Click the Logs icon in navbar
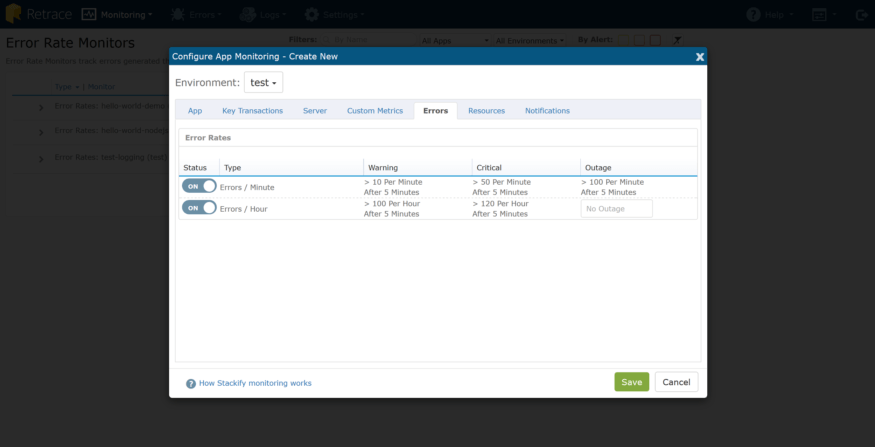The width and height of the screenshot is (875, 447). click(248, 15)
